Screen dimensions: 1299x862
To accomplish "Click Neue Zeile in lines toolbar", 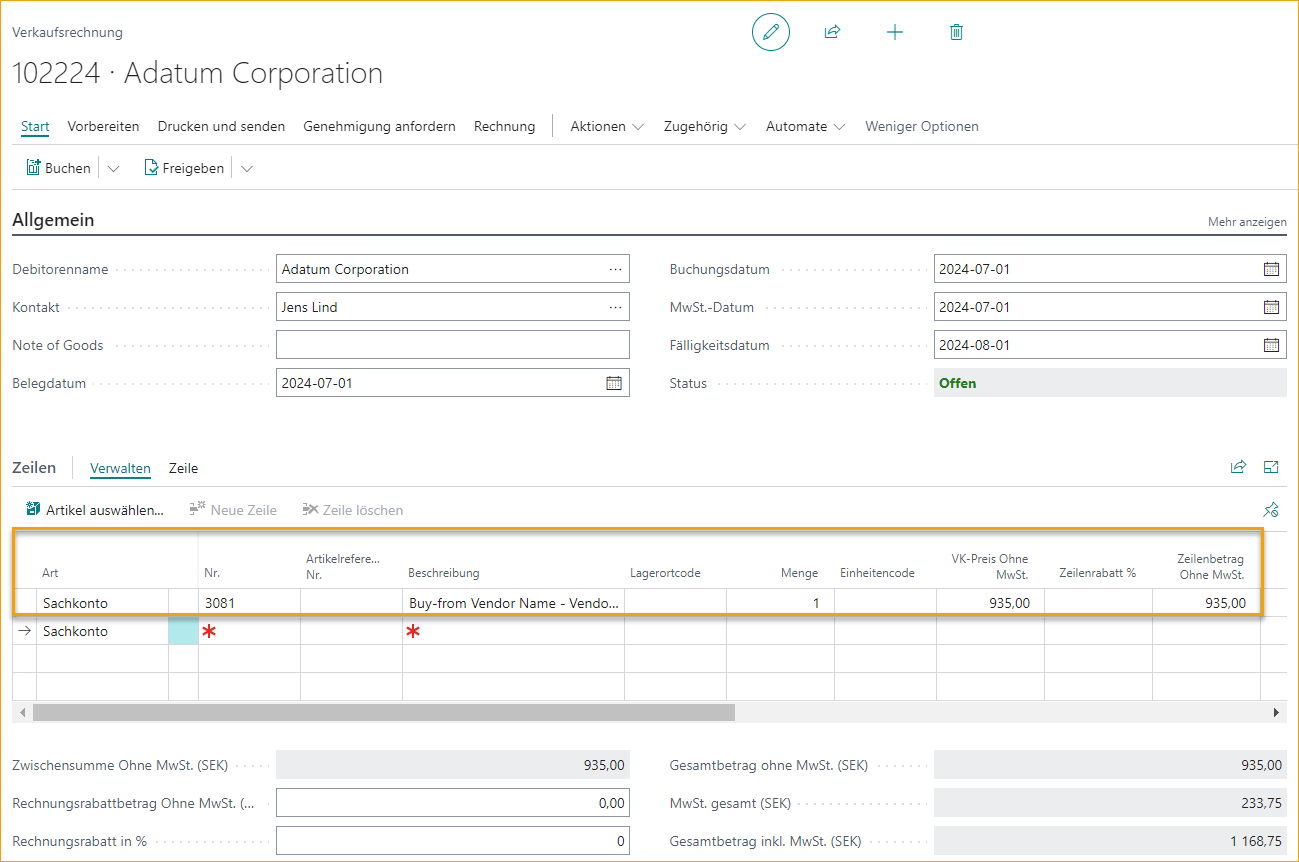I will (x=233, y=510).
